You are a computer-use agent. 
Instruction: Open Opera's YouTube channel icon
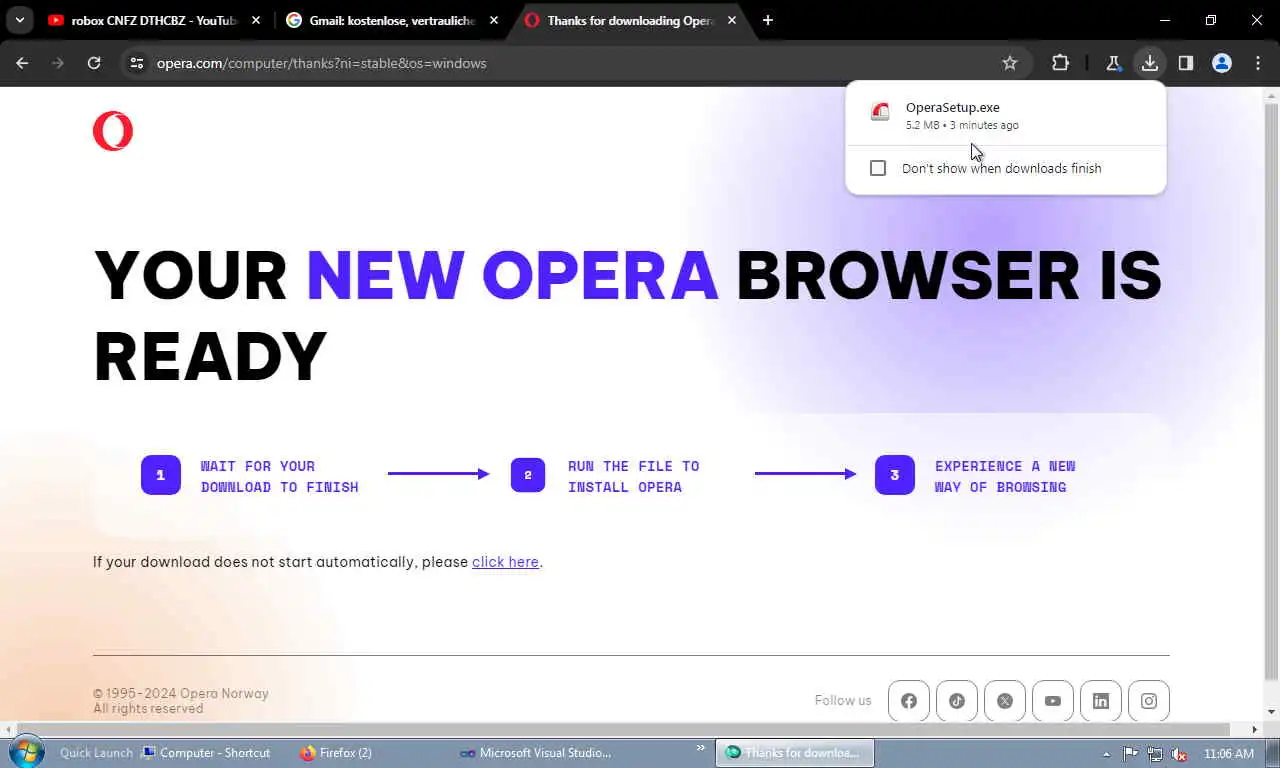point(1053,701)
